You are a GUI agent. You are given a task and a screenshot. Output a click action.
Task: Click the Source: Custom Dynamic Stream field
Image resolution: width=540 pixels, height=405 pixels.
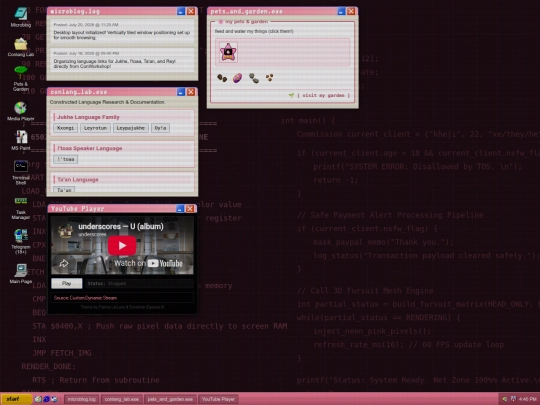[x=122, y=298]
